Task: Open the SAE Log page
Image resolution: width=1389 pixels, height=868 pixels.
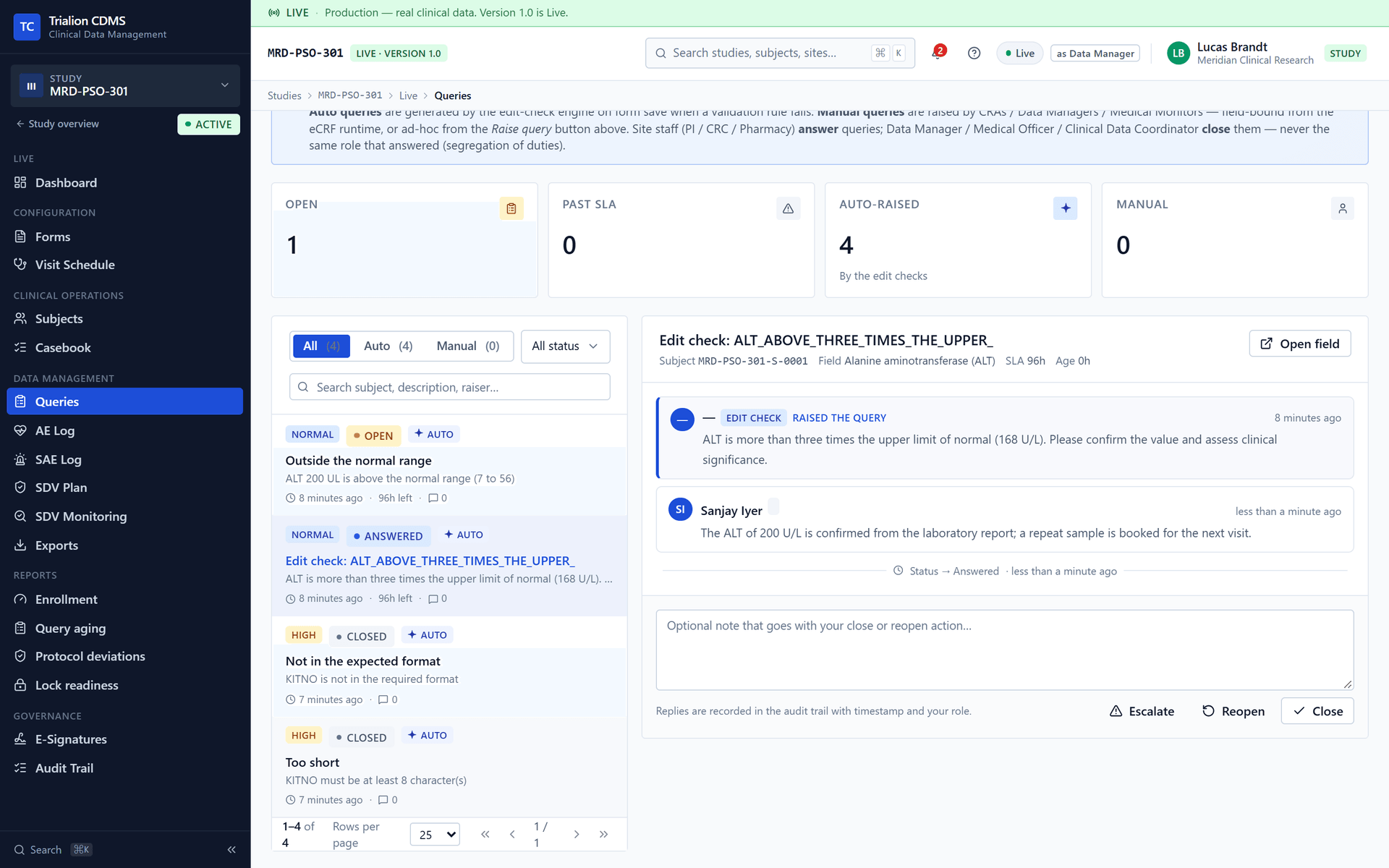Action: (124, 459)
